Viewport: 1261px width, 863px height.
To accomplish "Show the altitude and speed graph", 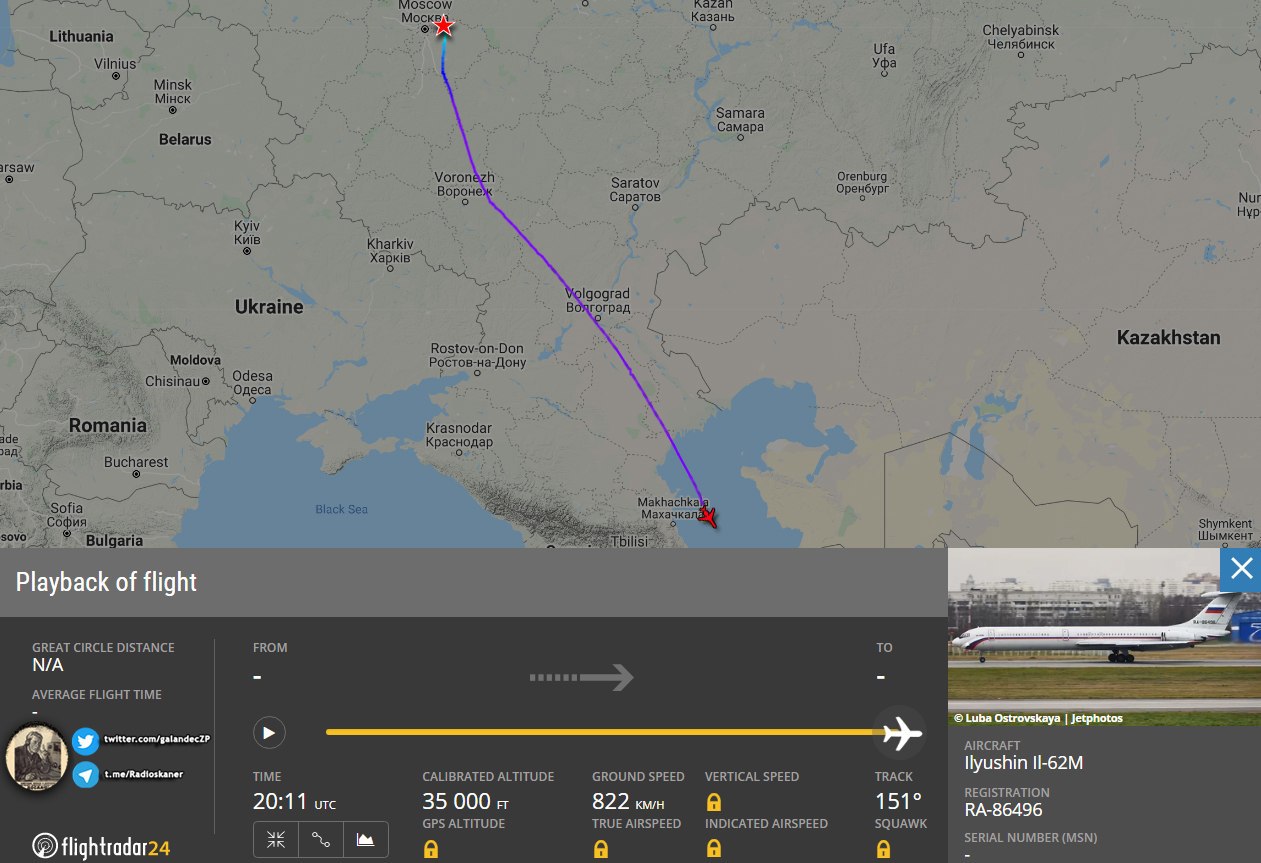I will (365, 840).
